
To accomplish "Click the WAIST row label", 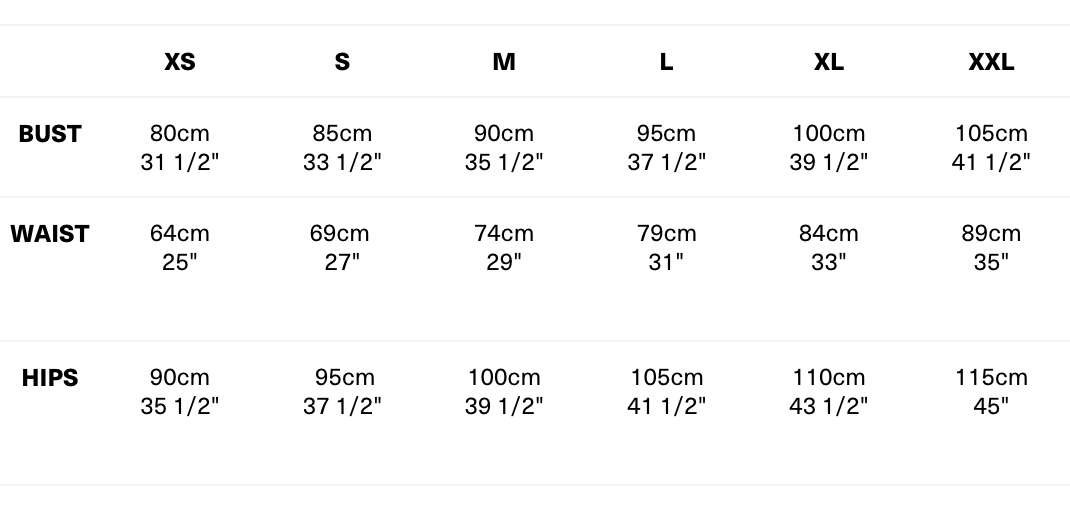I will point(50,234).
